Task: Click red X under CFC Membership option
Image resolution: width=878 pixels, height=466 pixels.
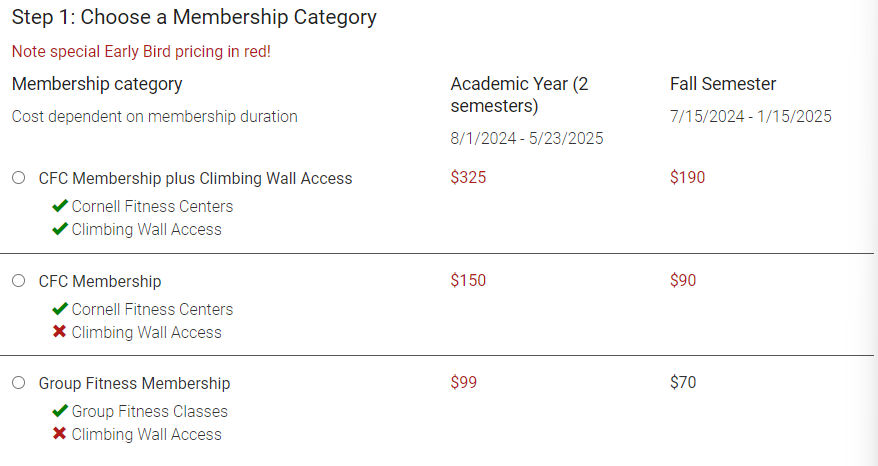Action: point(59,332)
